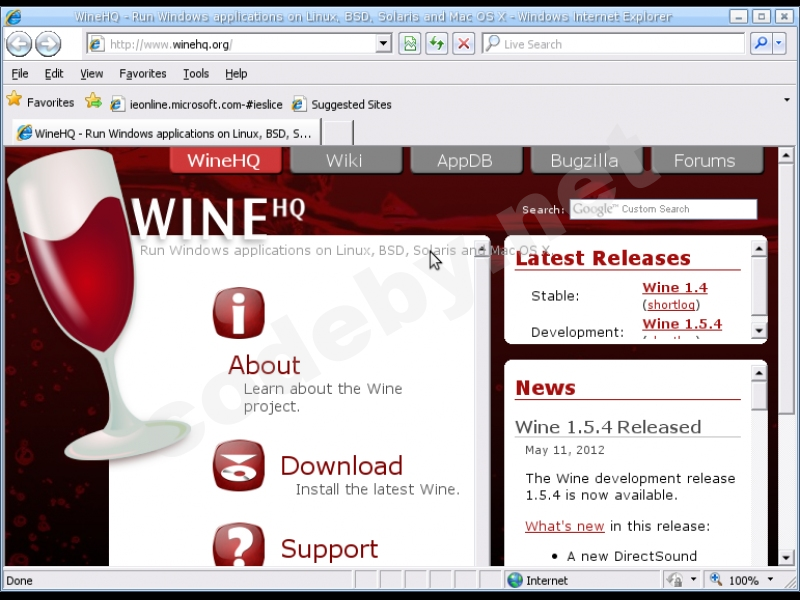Open zoom level 100% dropdown arrow

click(770, 580)
